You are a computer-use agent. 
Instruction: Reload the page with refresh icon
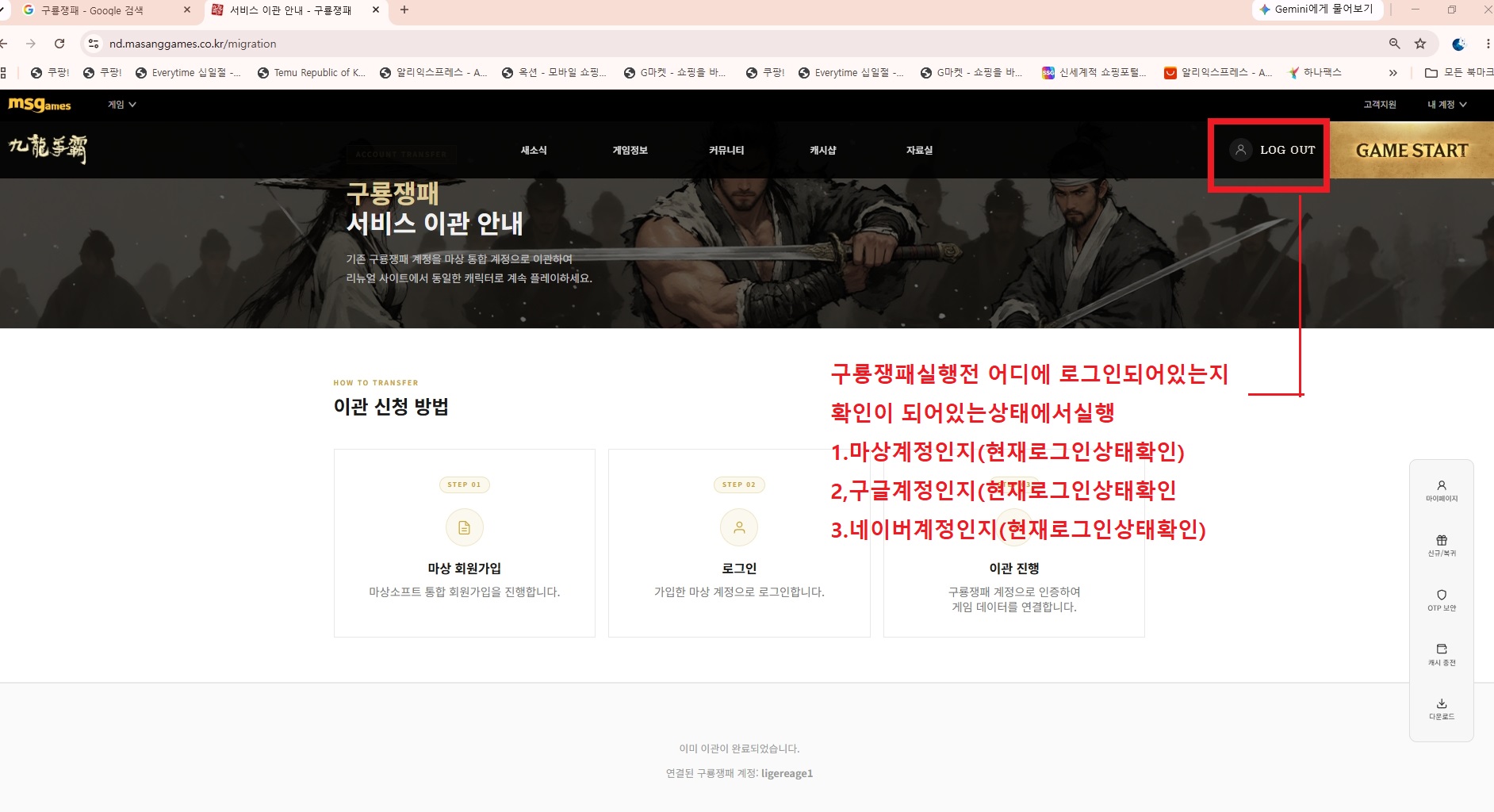point(59,44)
